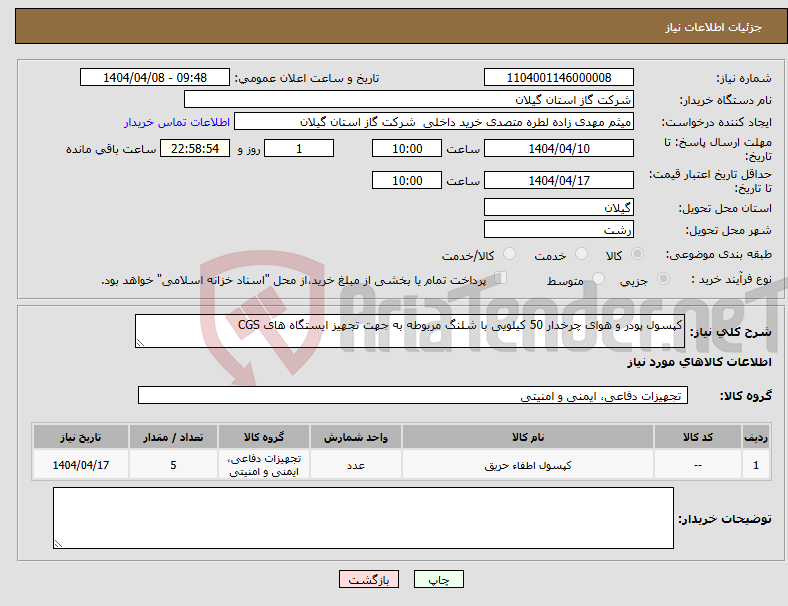Click the واحد شمارش column header
The width and height of the screenshot is (788, 606).
pos(356,437)
